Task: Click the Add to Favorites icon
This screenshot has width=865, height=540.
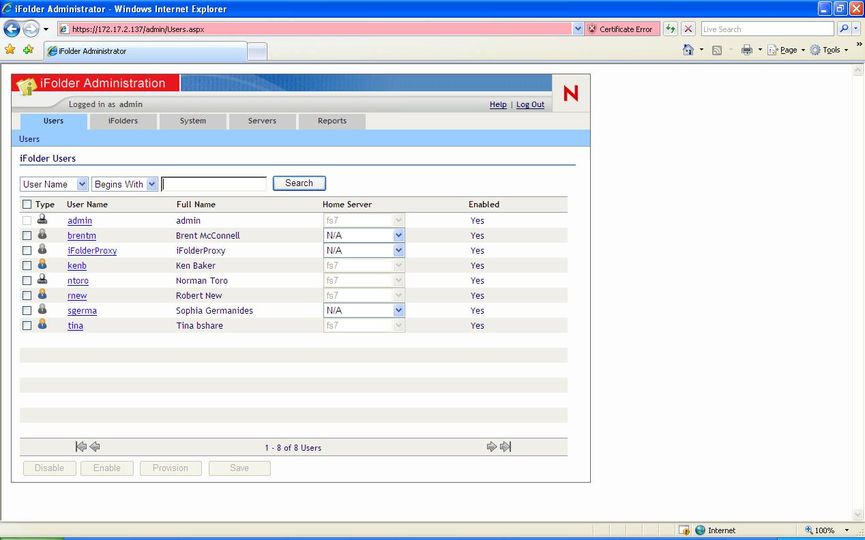Action: (28, 50)
